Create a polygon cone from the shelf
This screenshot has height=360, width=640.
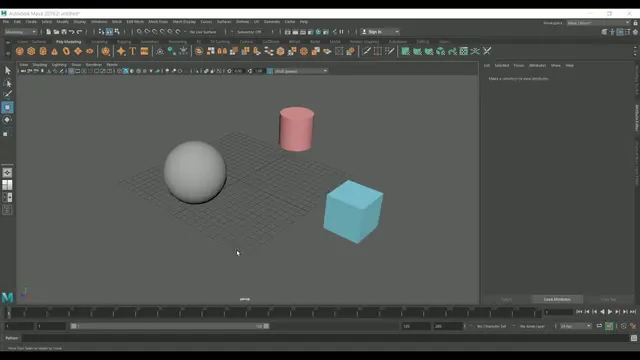coord(54,51)
